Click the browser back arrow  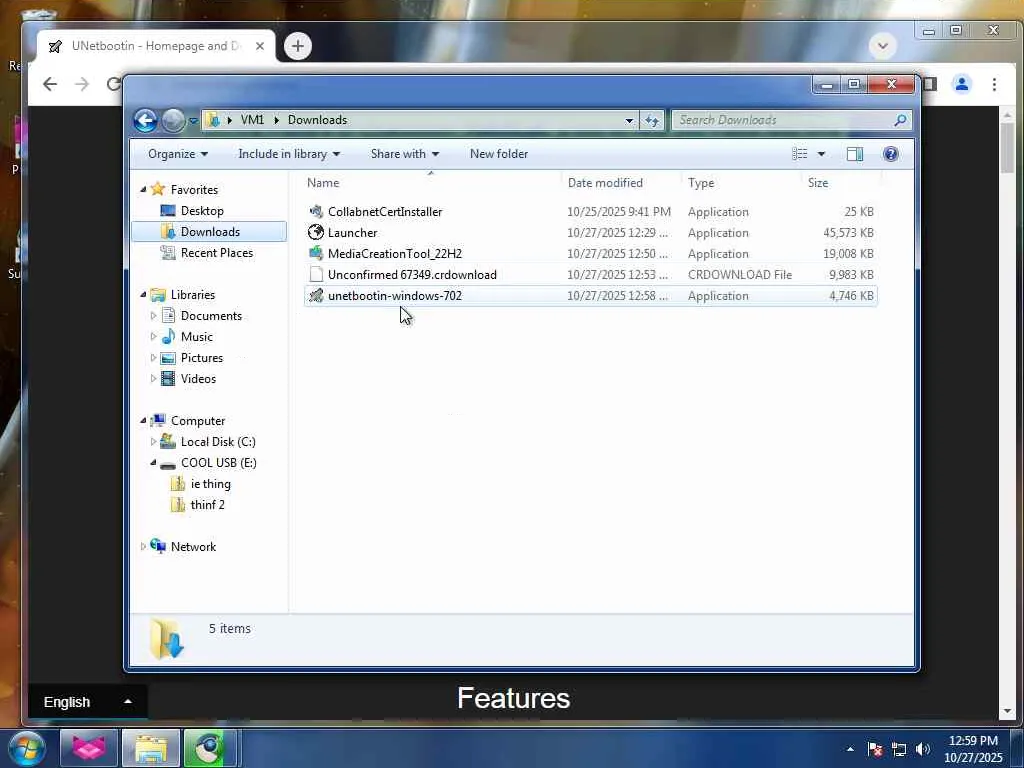pyautogui.click(x=50, y=84)
